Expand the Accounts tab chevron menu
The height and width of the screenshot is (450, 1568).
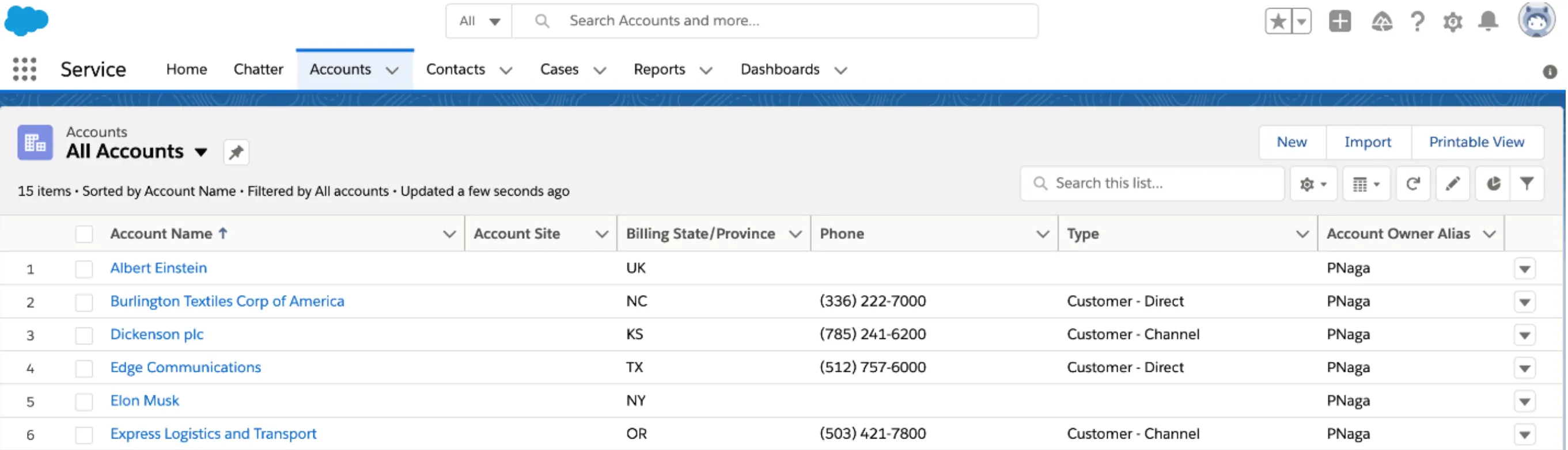(393, 71)
